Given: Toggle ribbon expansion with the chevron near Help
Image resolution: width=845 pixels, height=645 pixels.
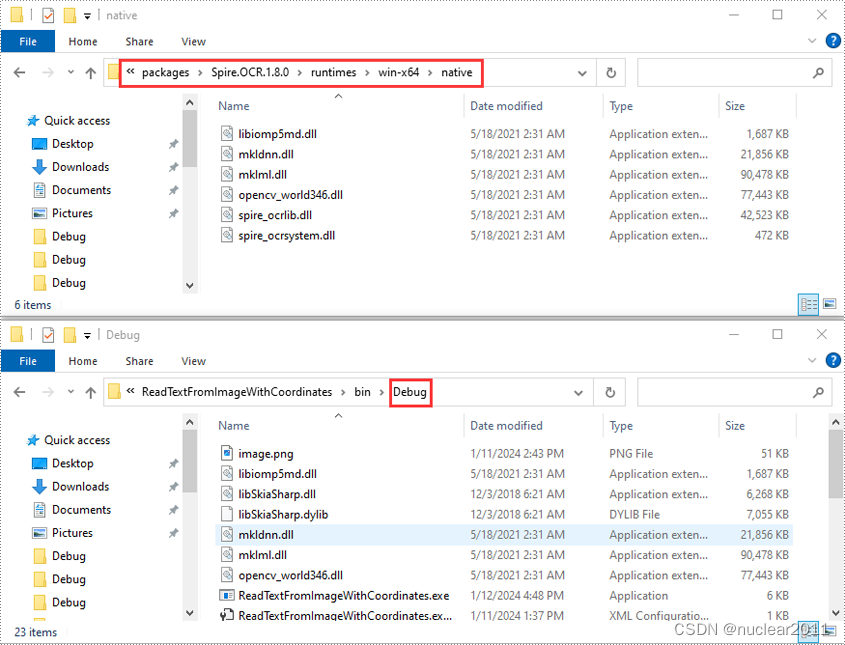Looking at the screenshot, I should [813, 41].
